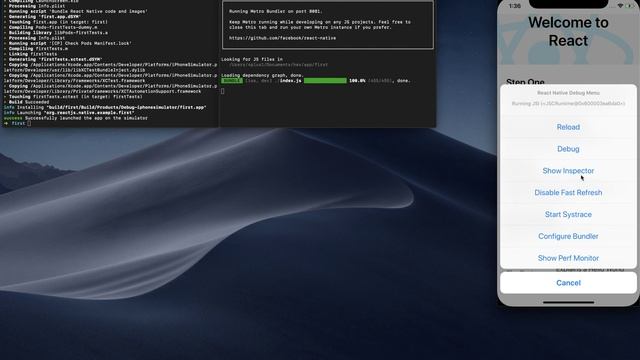Click the 'first' shell prompt in left terminal
The width and height of the screenshot is (640, 360).
pyautogui.click(x=18, y=123)
